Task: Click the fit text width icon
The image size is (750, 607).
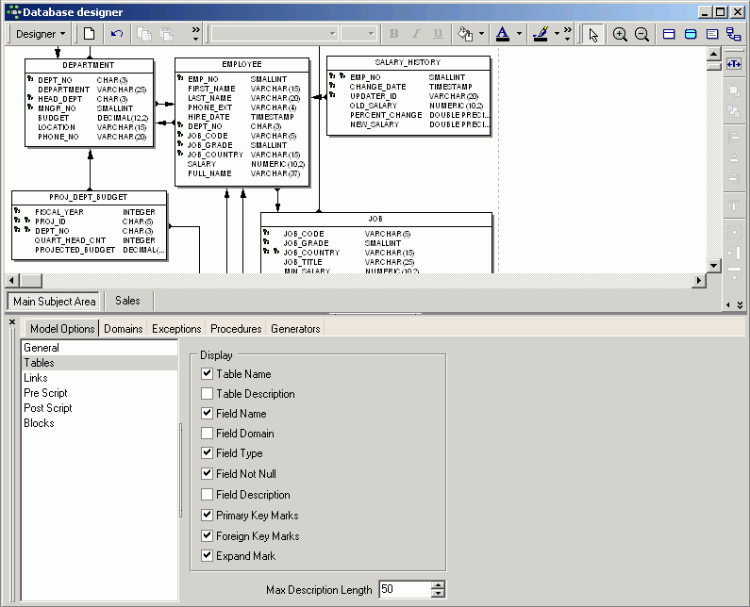Action: tap(733, 64)
